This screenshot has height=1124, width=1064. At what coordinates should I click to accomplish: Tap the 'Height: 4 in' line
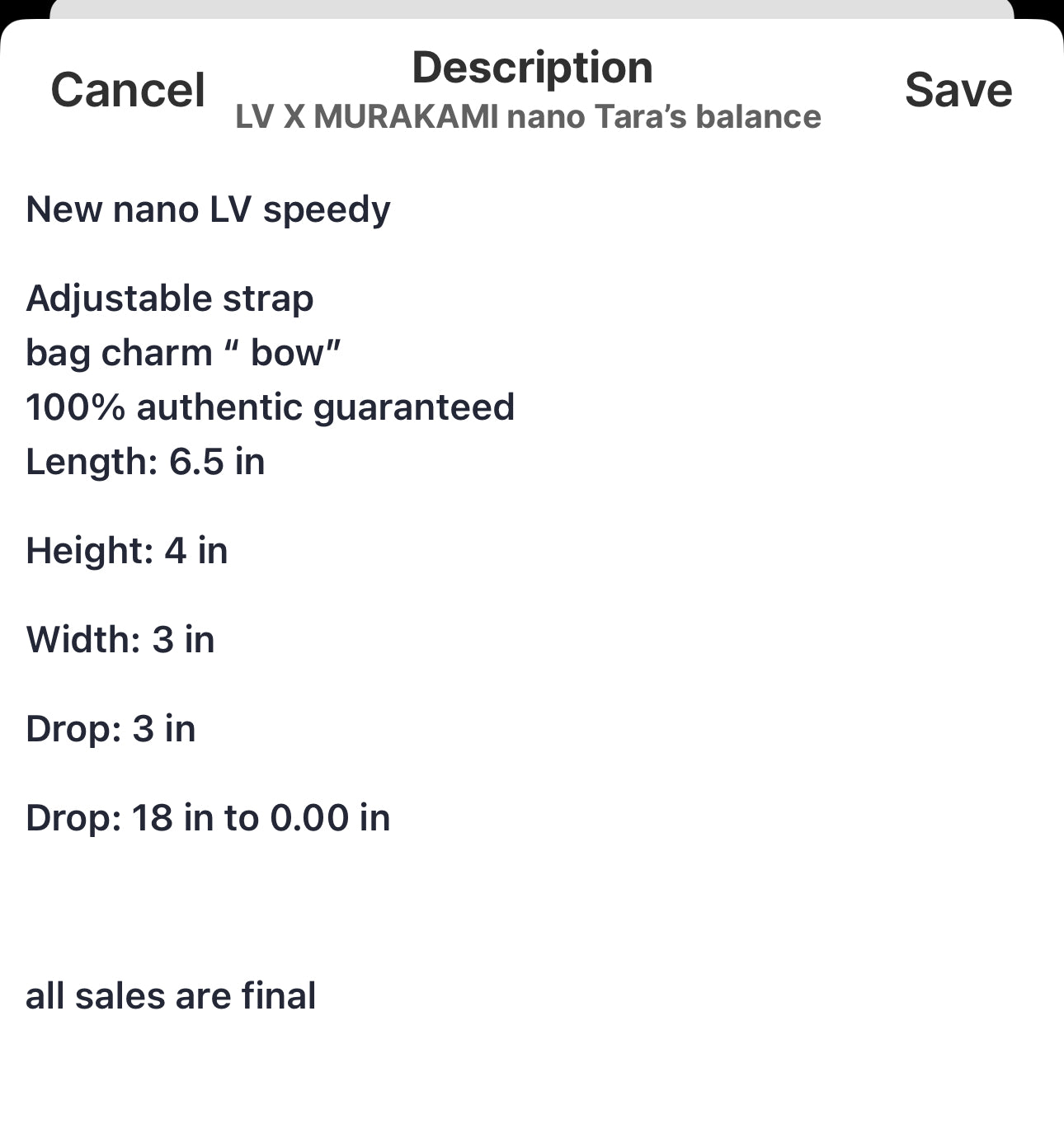tap(127, 551)
